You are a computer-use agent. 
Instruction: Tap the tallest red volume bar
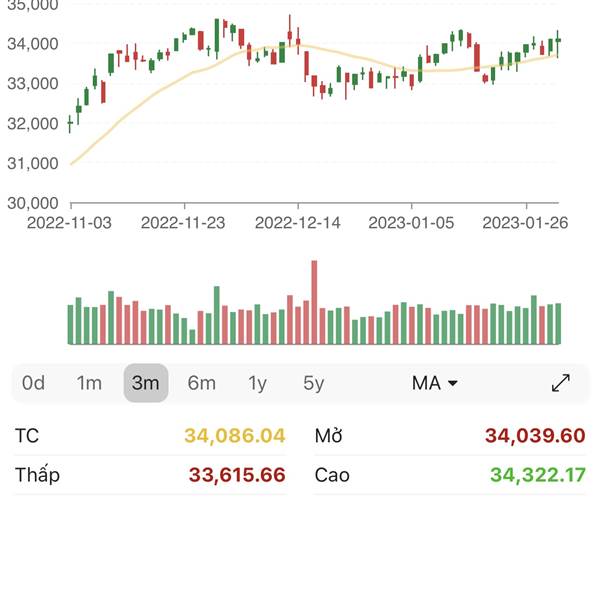315,302
